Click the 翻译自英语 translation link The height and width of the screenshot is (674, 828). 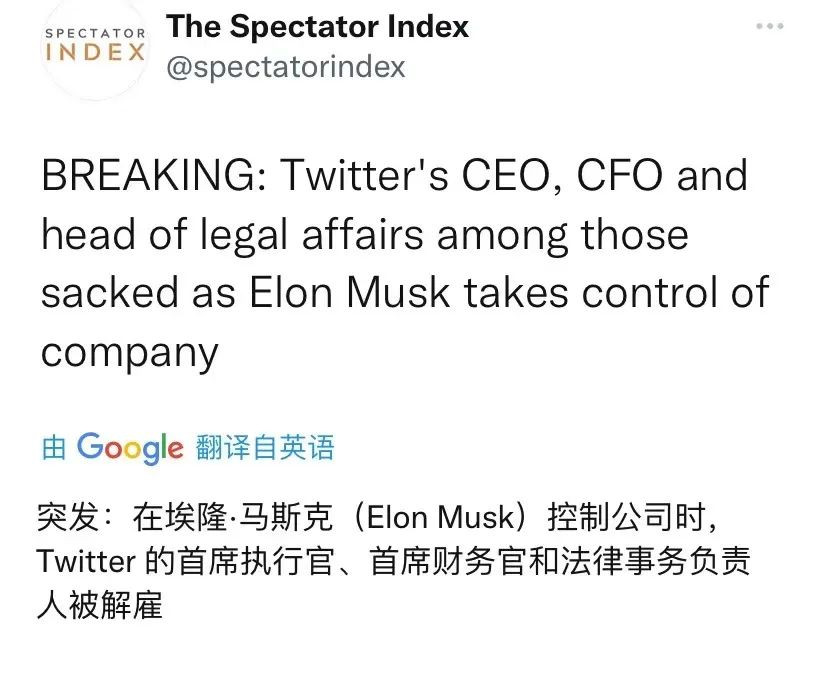[x=265, y=447]
